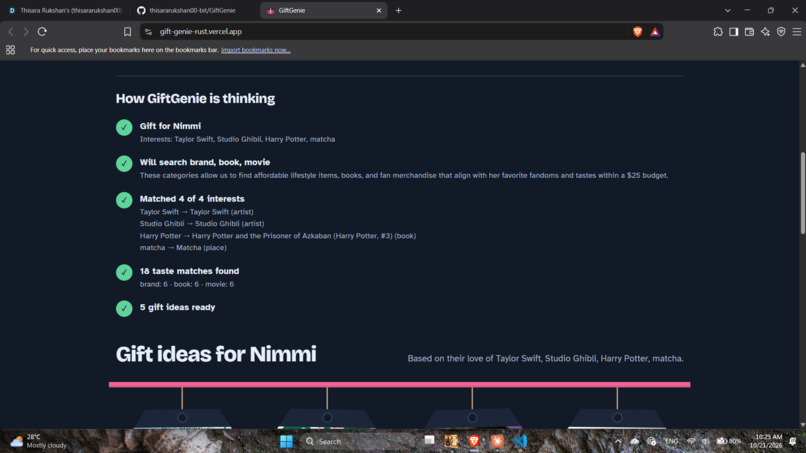Reload the GiftGenie page

click(x=42, y=32)
